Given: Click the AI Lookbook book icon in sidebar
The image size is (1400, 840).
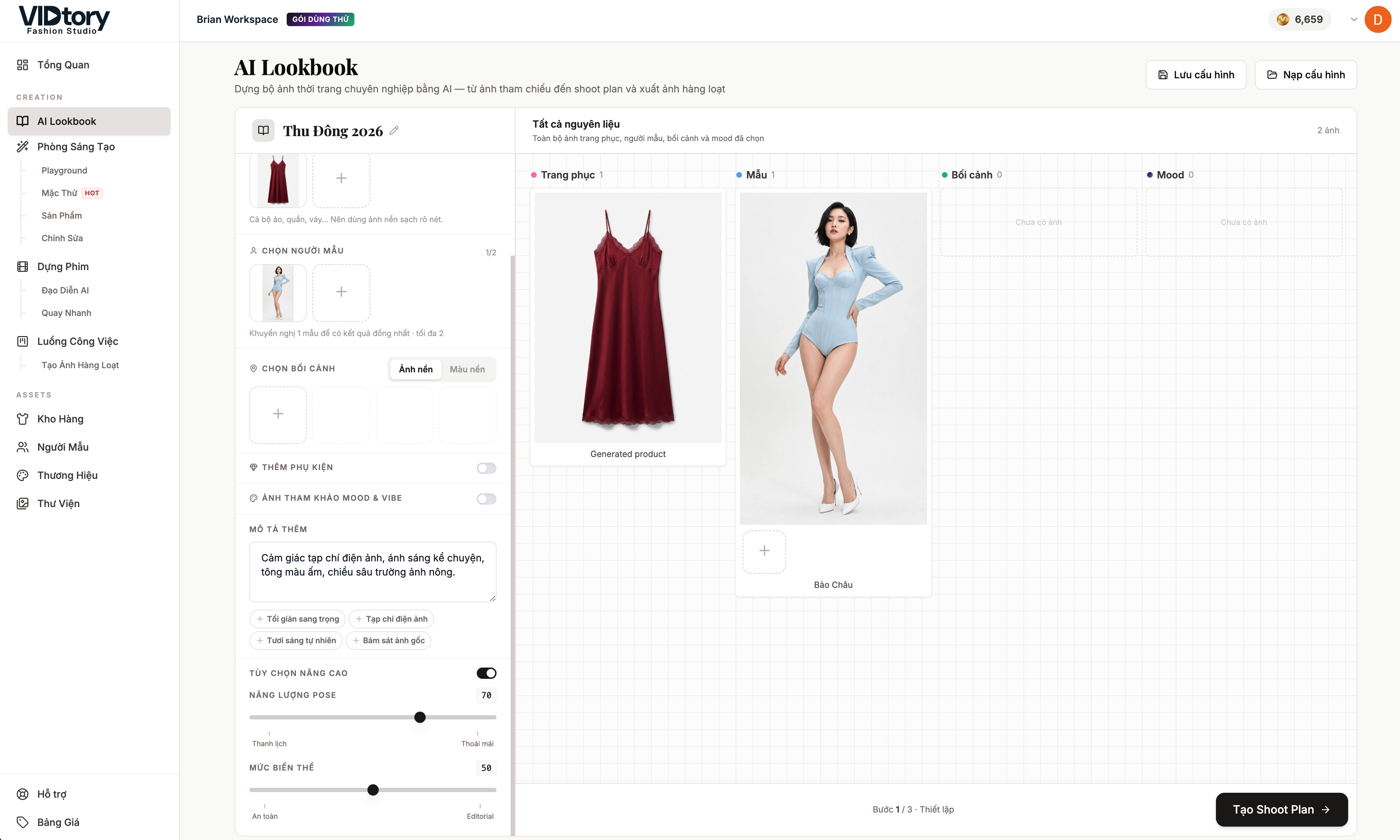Looking at the screenshot, I should pyautogui.click(x=23, y=121).
